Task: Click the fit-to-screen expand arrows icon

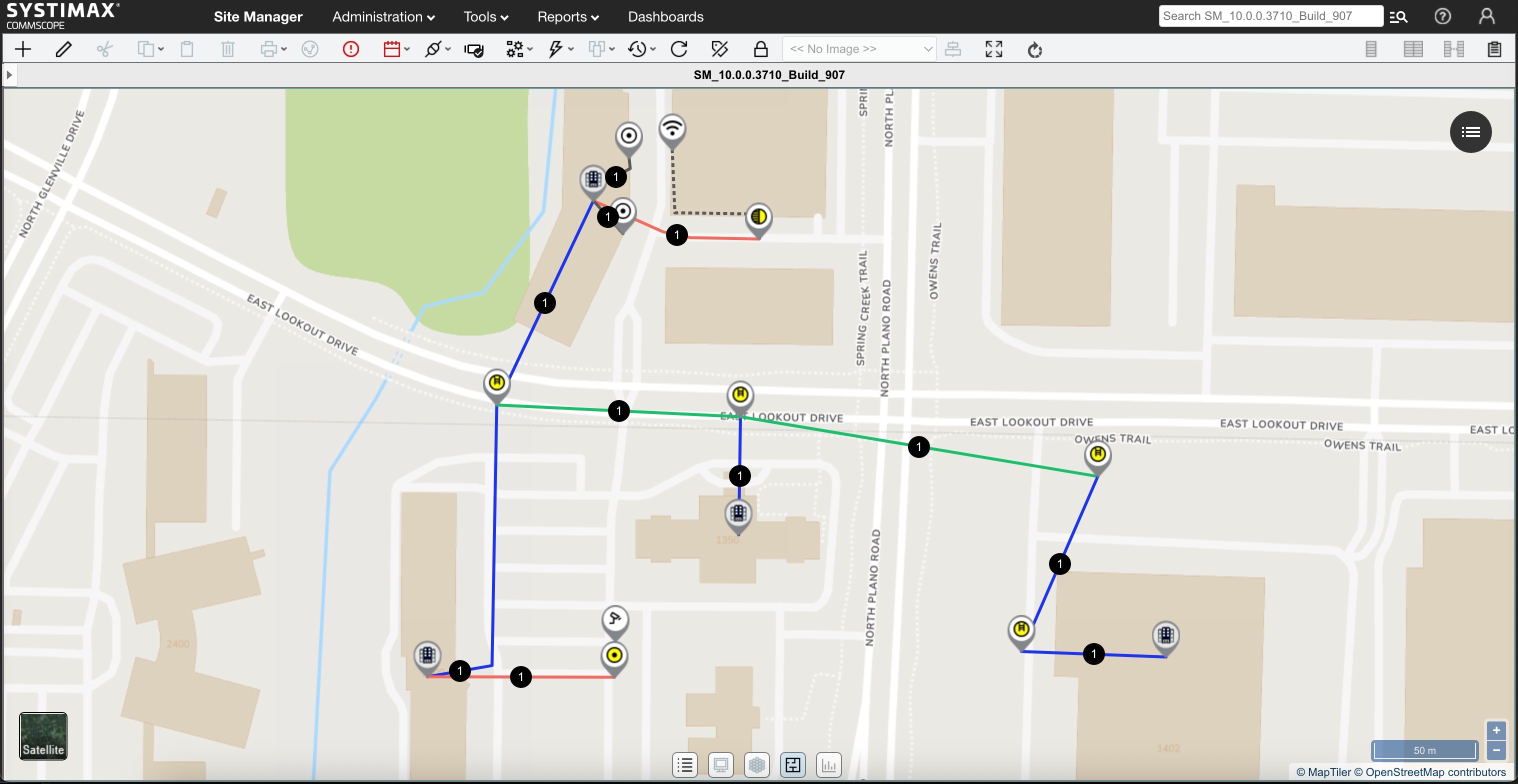Action: point(993,49)
